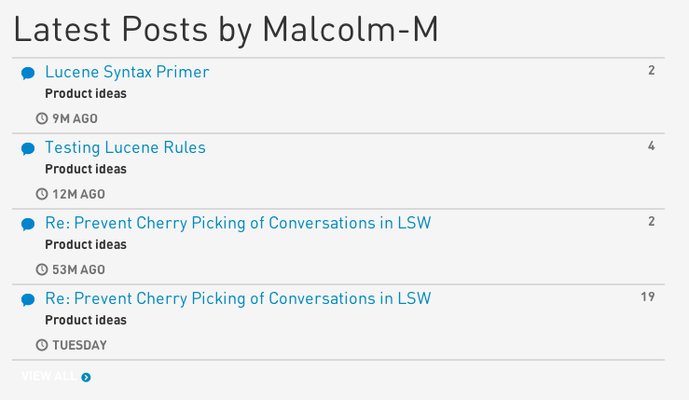
Task: Open the Testing Lucene Rules post
Action: coord(125,148)
